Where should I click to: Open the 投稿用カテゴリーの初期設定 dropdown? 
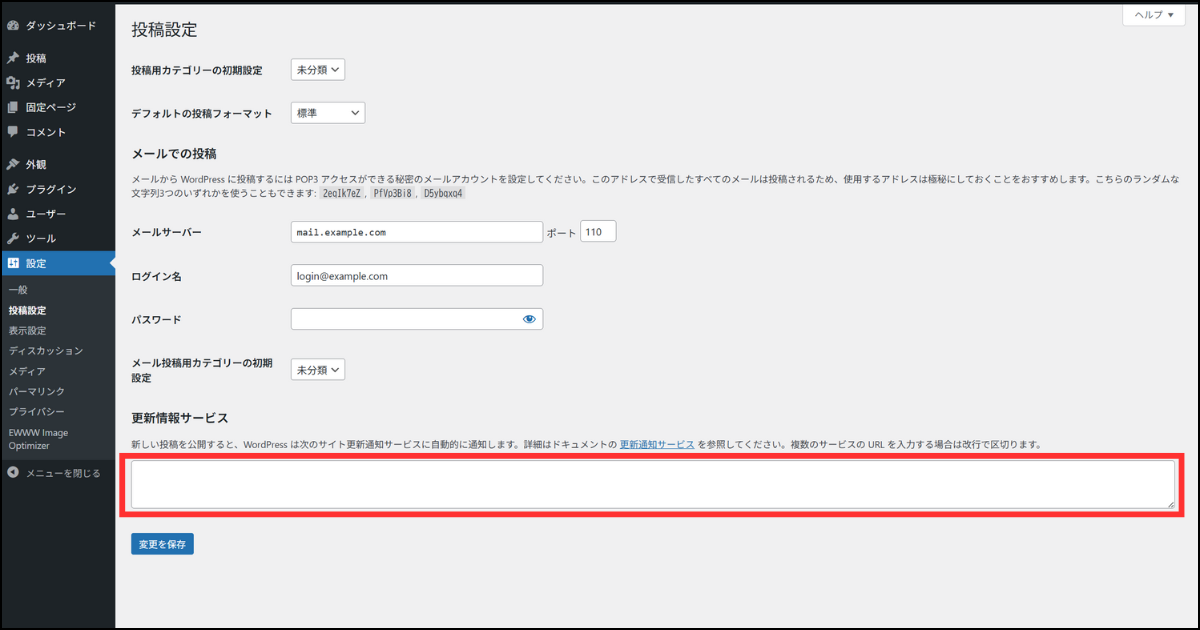(318, 70)
